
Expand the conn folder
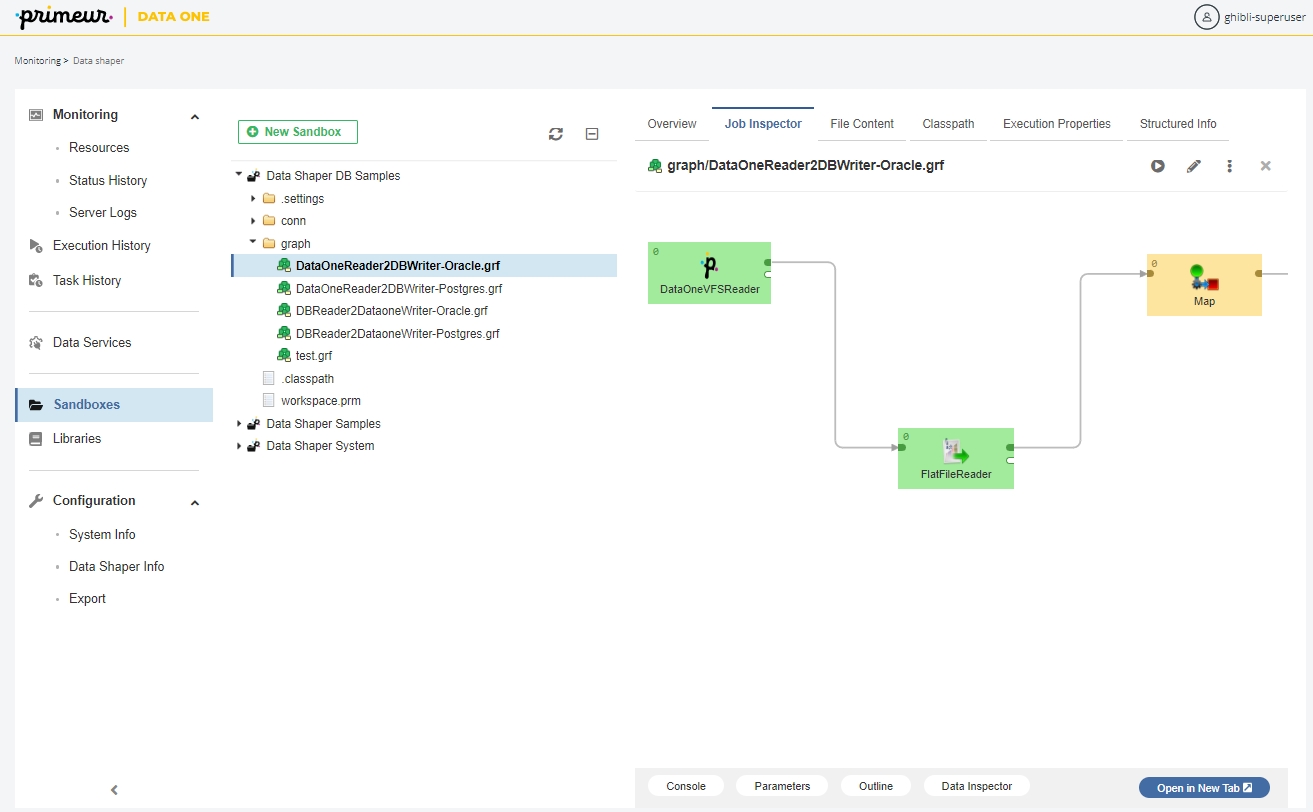click(254, 221)
